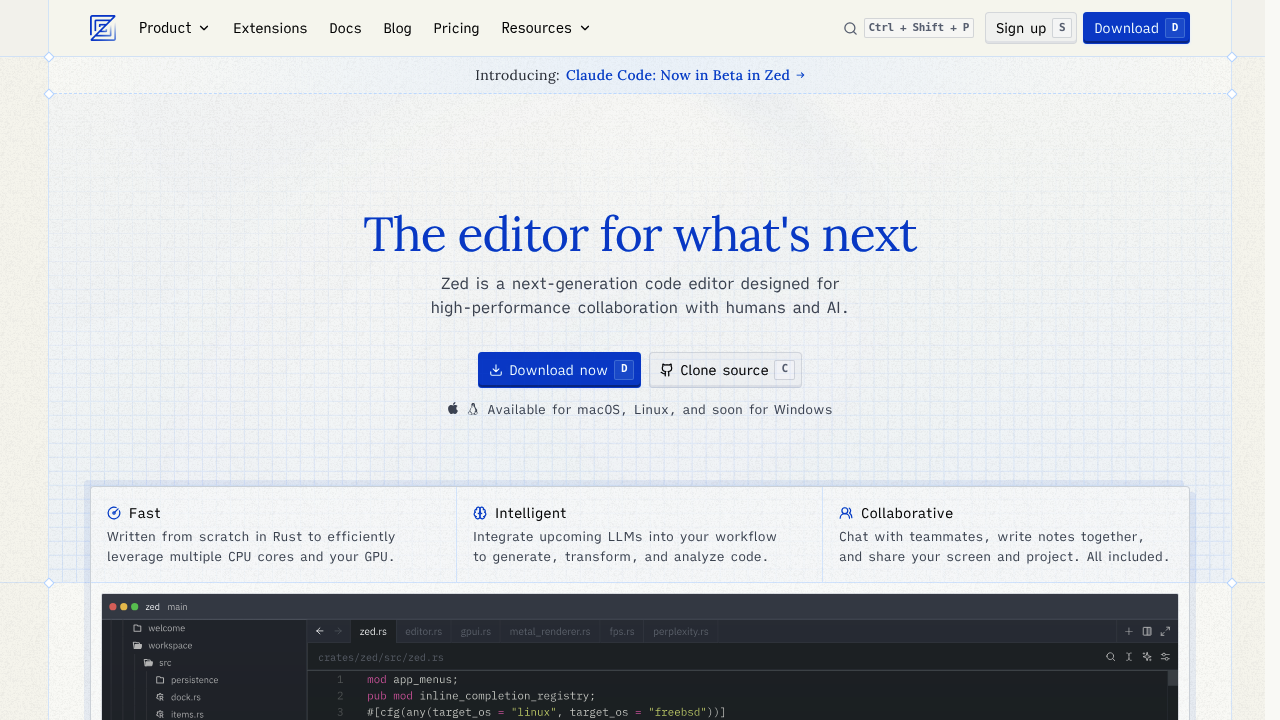
Task: Open the Claude Code beta announcement link
Action: click(x=685, y=75)
